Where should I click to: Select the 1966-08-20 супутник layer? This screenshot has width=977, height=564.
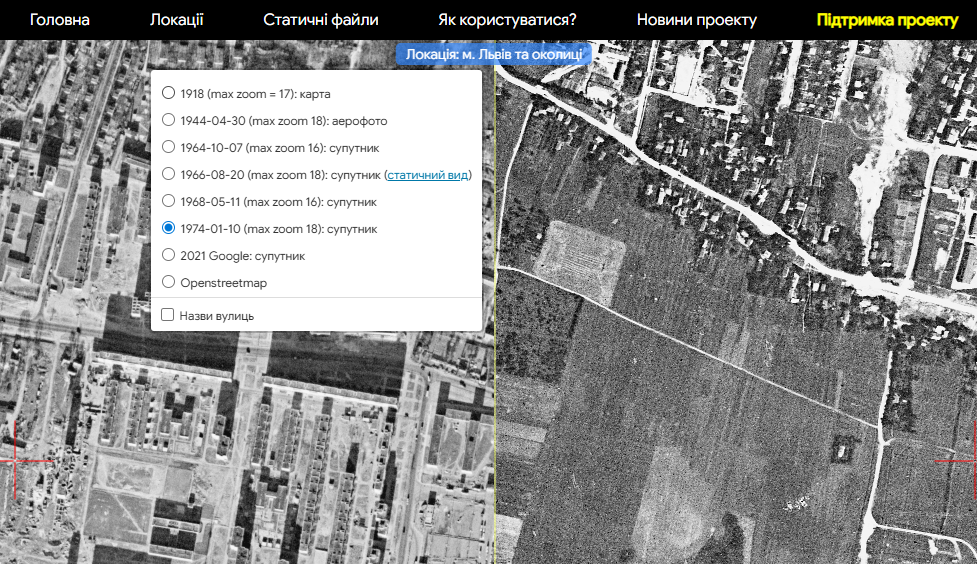click(168, 174)
